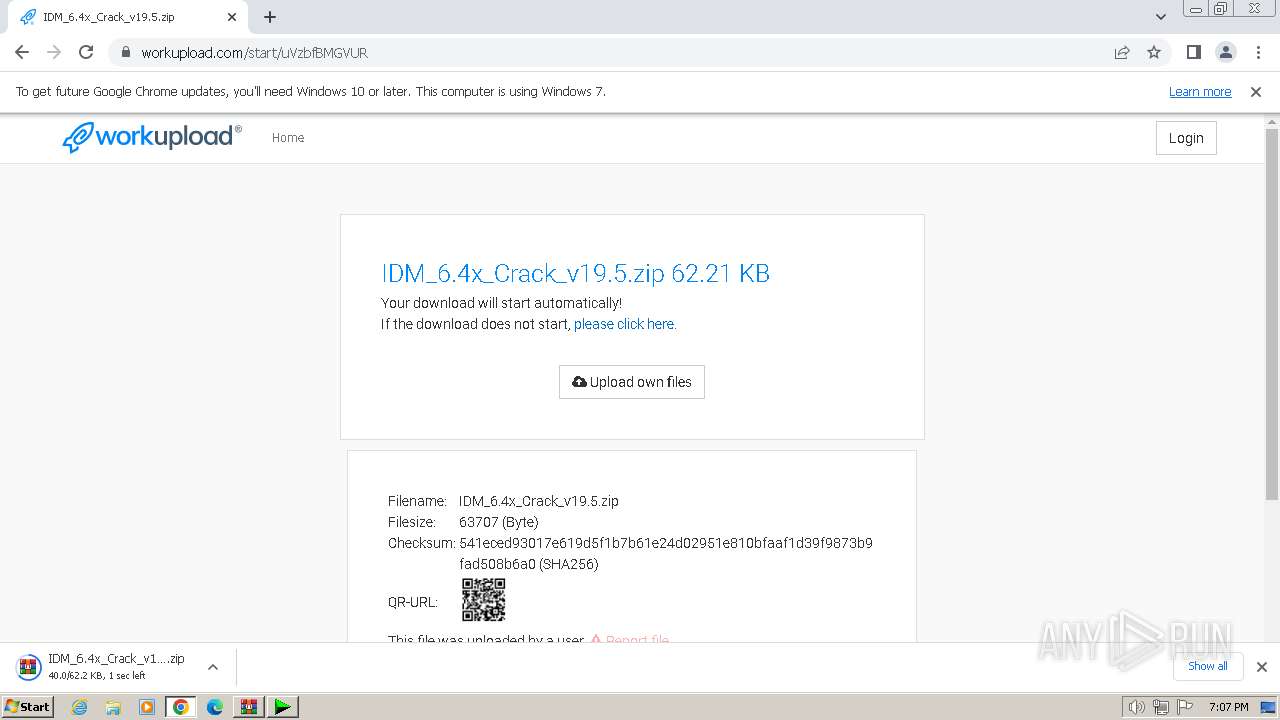Share this page icon in address bar
The image size is (1280, 720).
1122,52
